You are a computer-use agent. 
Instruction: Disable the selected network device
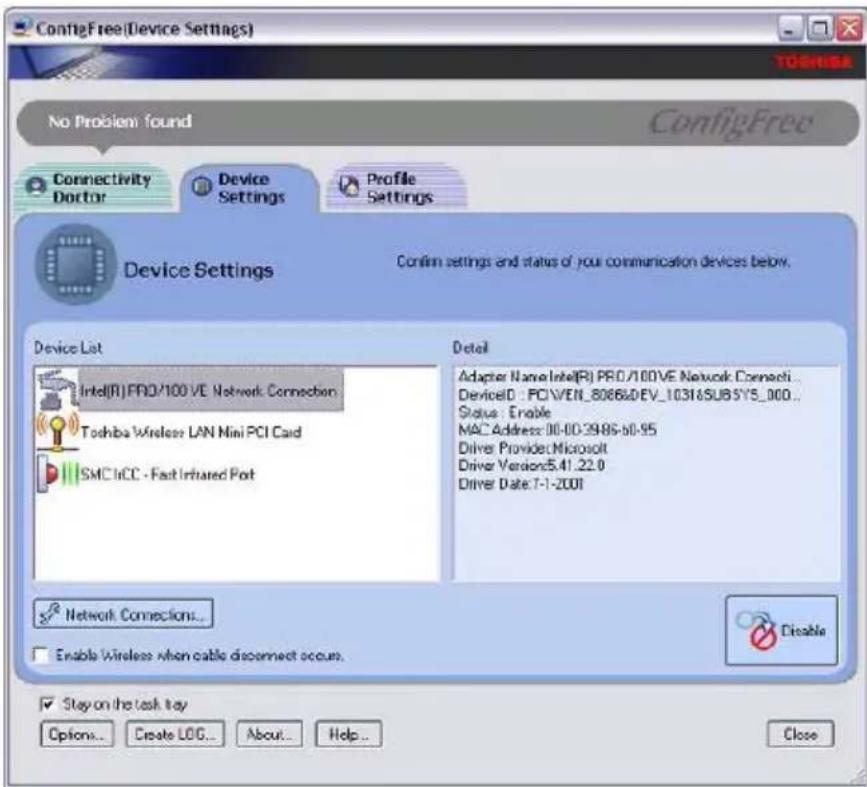(x=781, y=630)
